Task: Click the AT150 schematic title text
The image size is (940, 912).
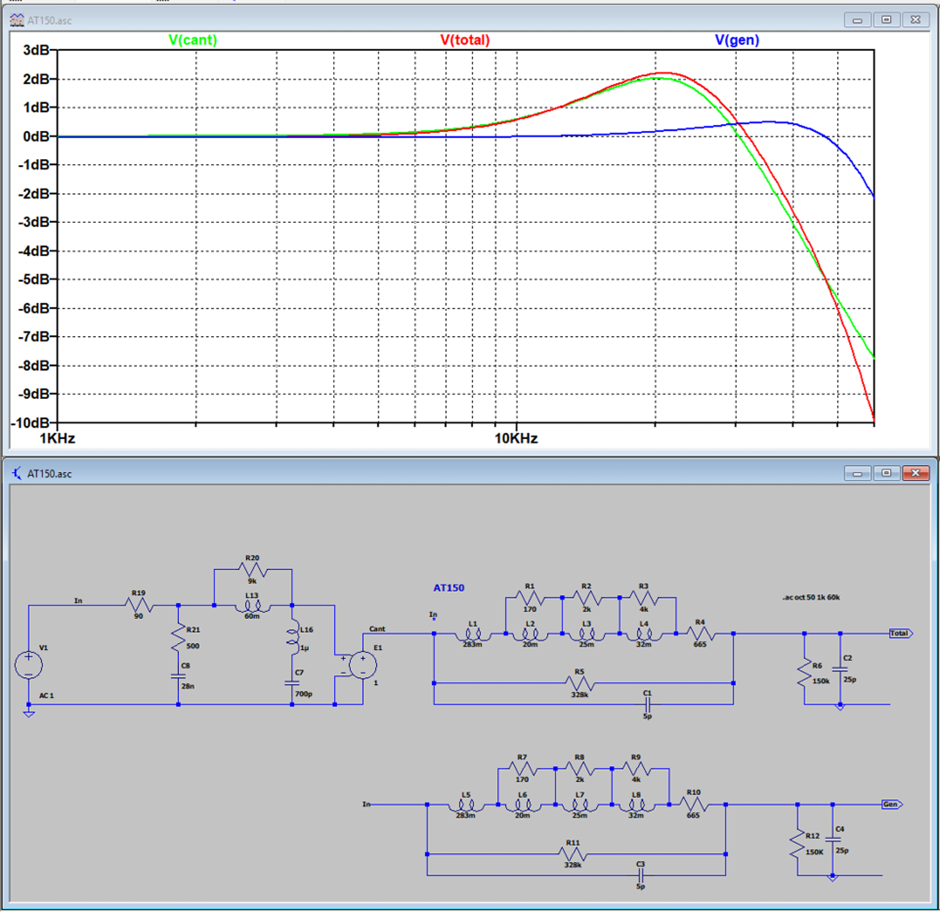Action: tap(448, 588)
